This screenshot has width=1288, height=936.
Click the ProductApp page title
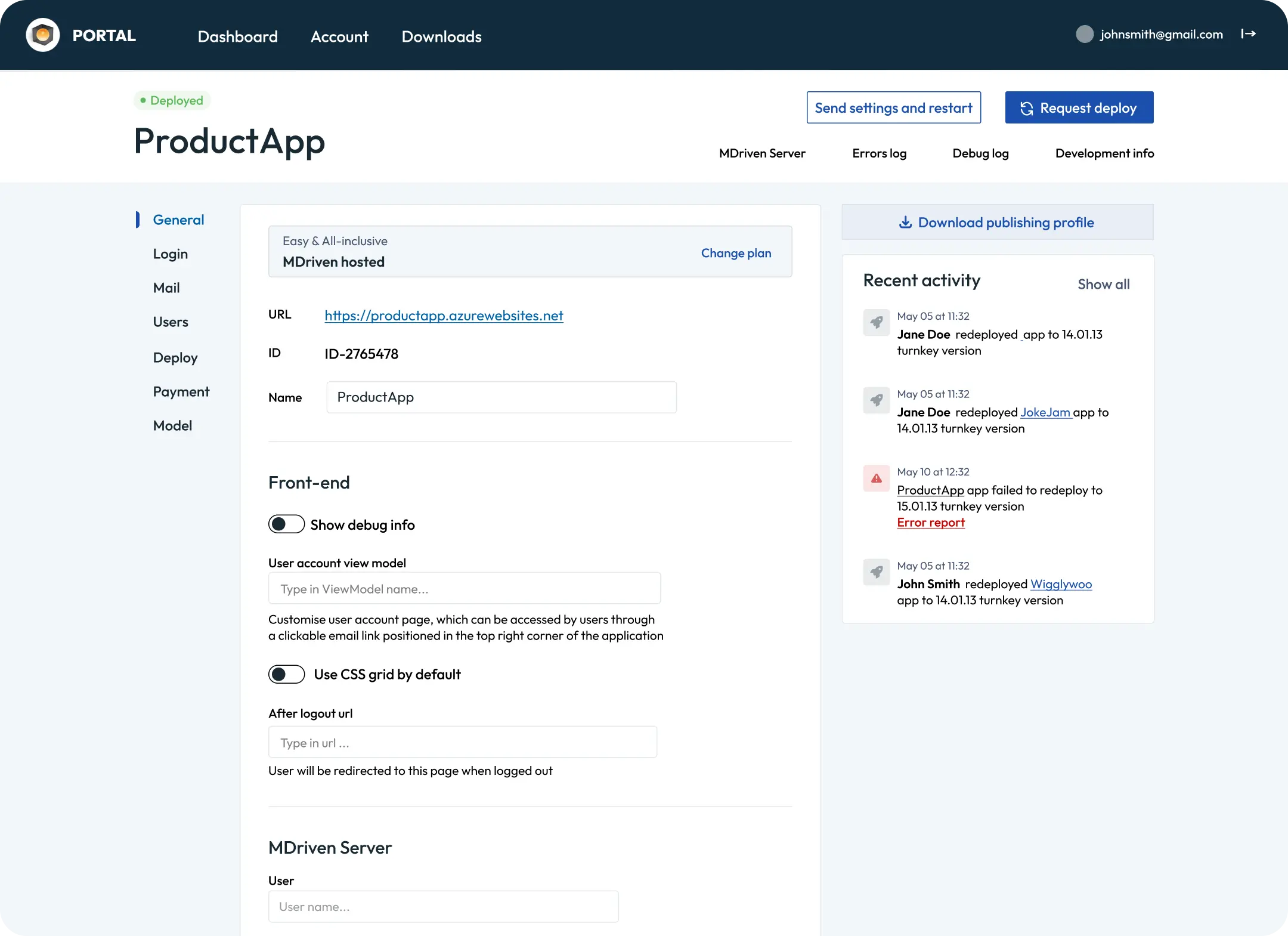(230, 141)
